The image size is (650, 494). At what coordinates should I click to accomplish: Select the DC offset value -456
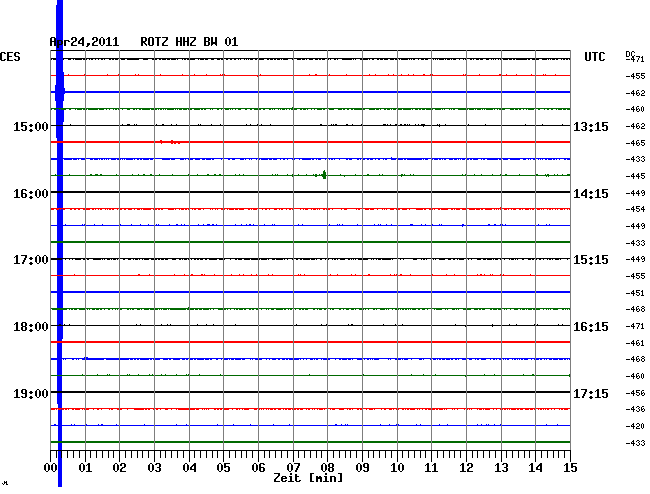(x=635, y=393)
